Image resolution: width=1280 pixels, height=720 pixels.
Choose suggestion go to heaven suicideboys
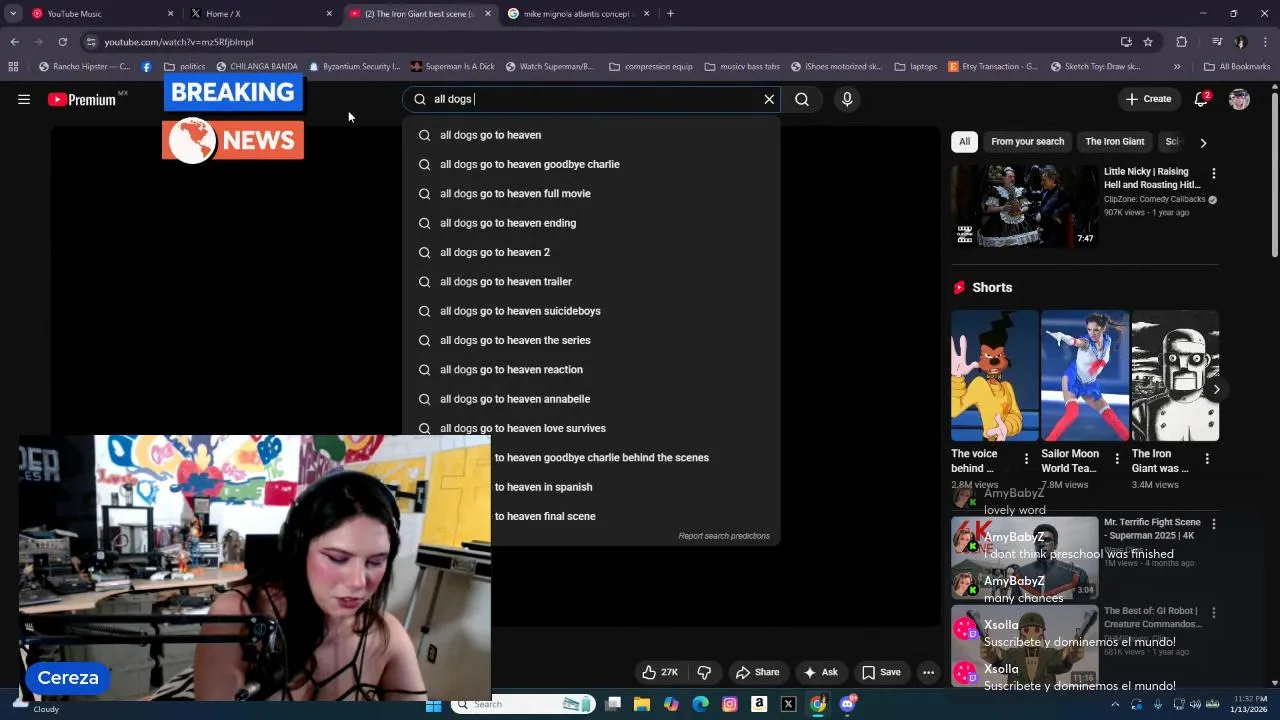tap(591, 311)
